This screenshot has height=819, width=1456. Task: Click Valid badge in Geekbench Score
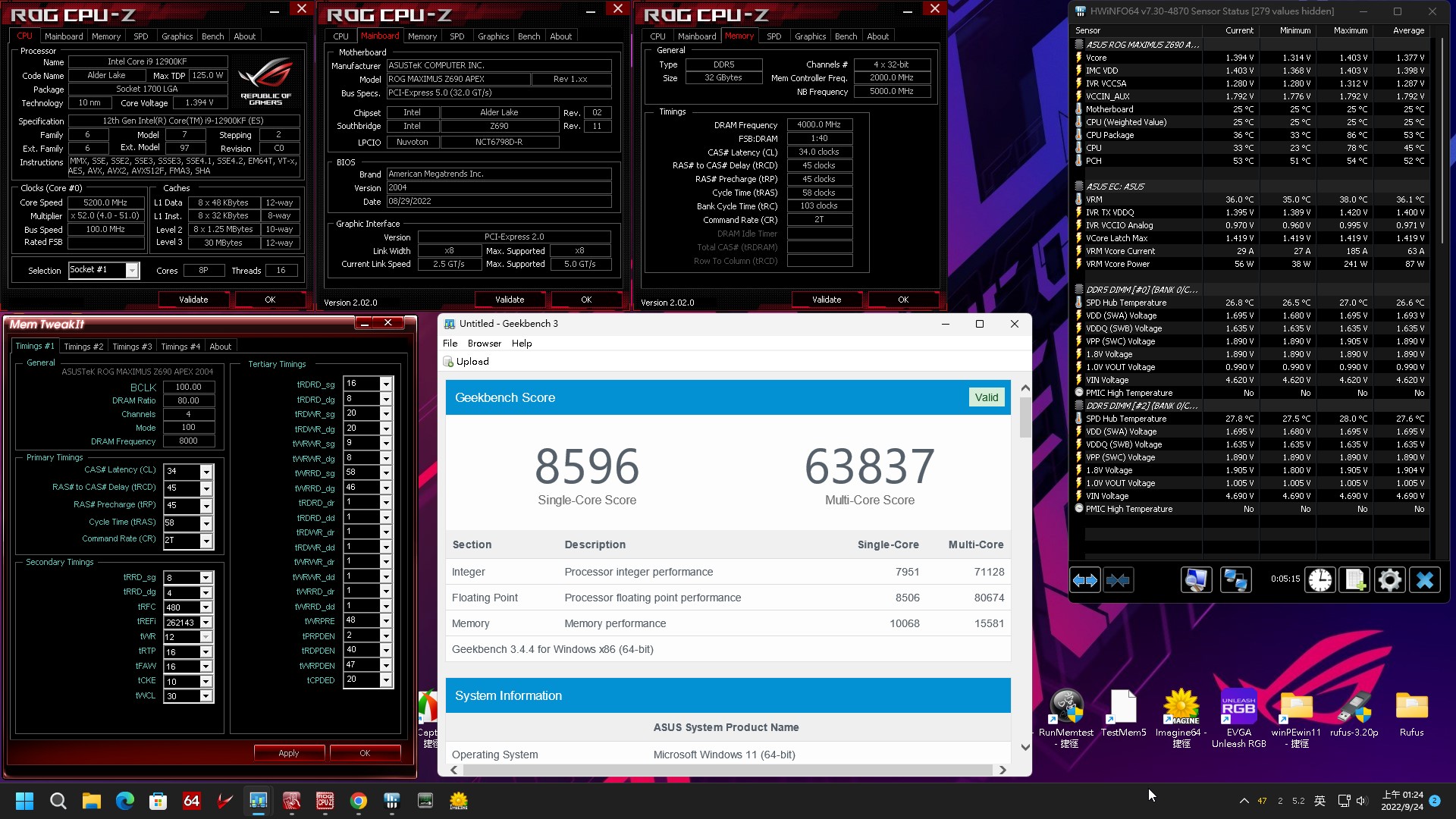pos(987,397)
